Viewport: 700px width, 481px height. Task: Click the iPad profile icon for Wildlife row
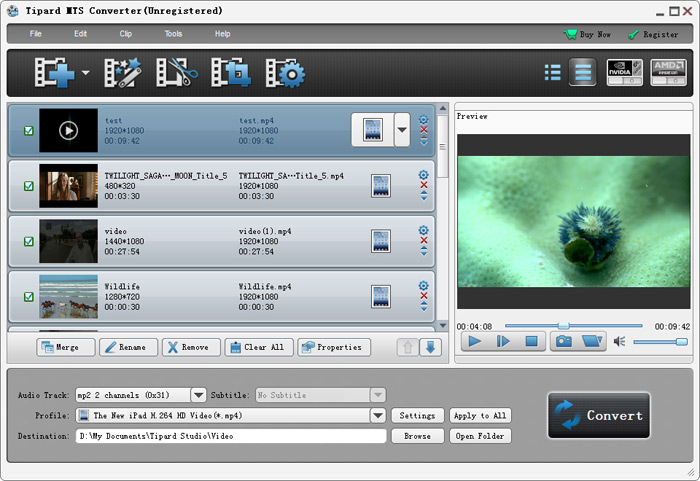pyautogui.click(x=381, y=297)
